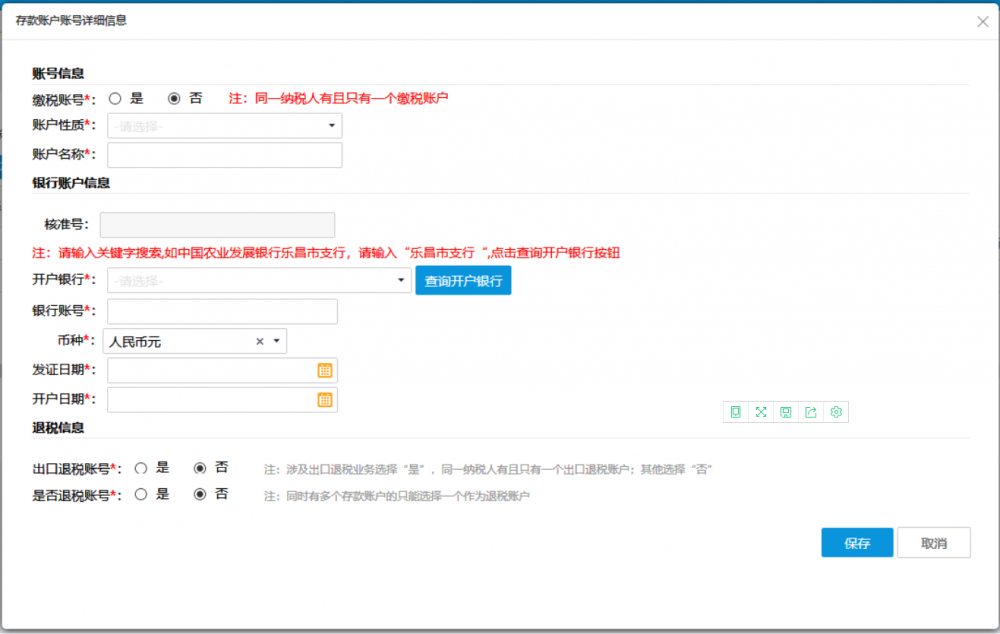Click the 保存 button

[857, 543]
